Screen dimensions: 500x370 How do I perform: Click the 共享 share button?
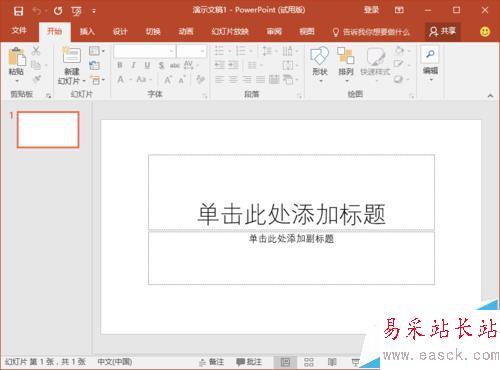(443, 31)
